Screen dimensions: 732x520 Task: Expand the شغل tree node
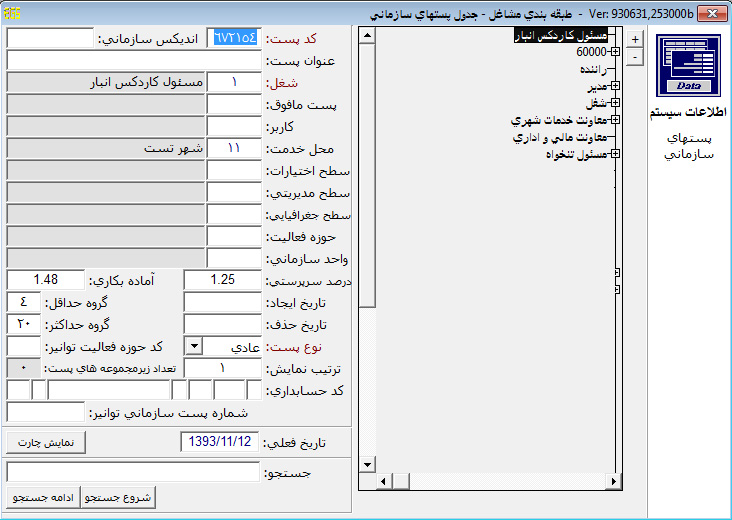(615, 103)
